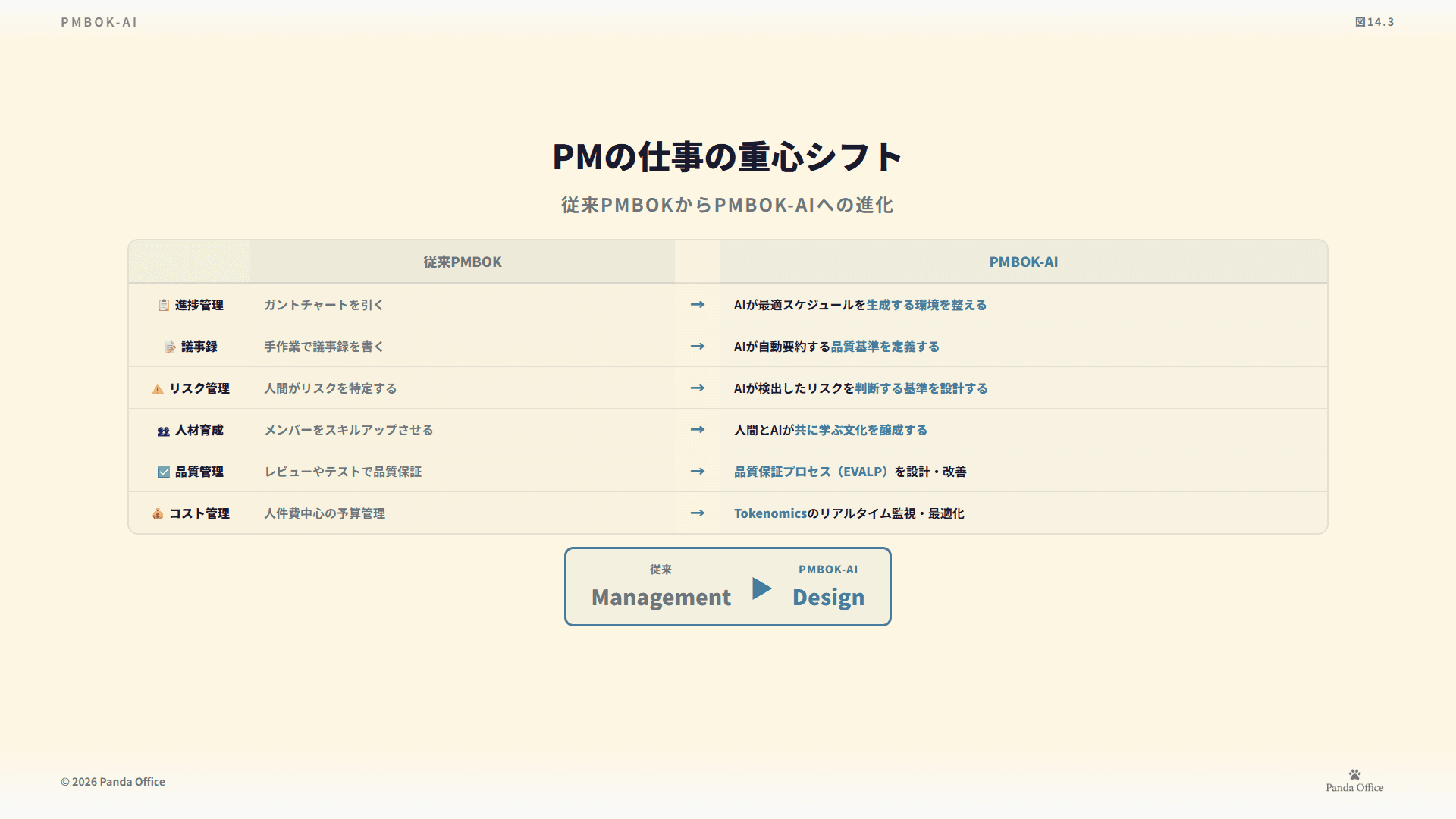Click the small PMBOK-AI label above Design
The image size is (1456, 819).
828,570
